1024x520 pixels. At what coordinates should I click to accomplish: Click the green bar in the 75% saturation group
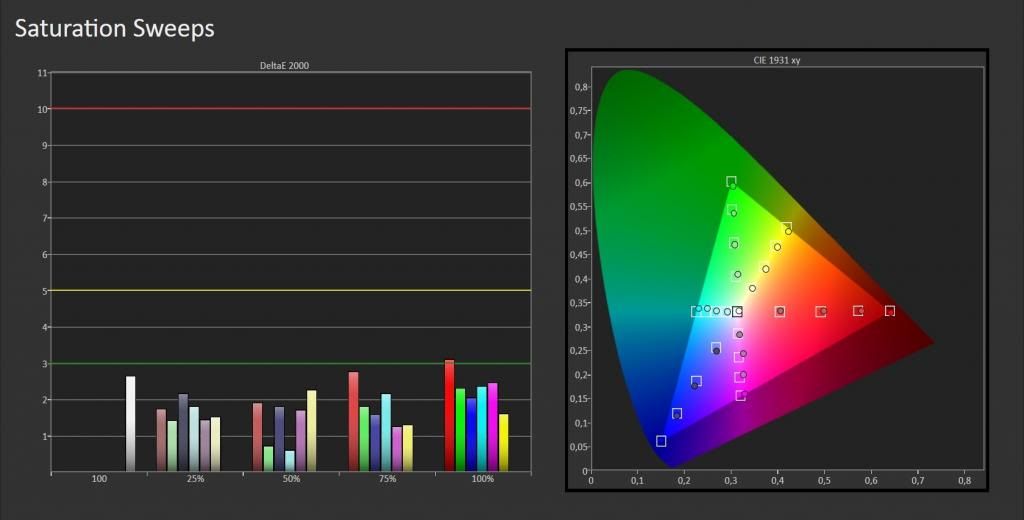(364, 439)
